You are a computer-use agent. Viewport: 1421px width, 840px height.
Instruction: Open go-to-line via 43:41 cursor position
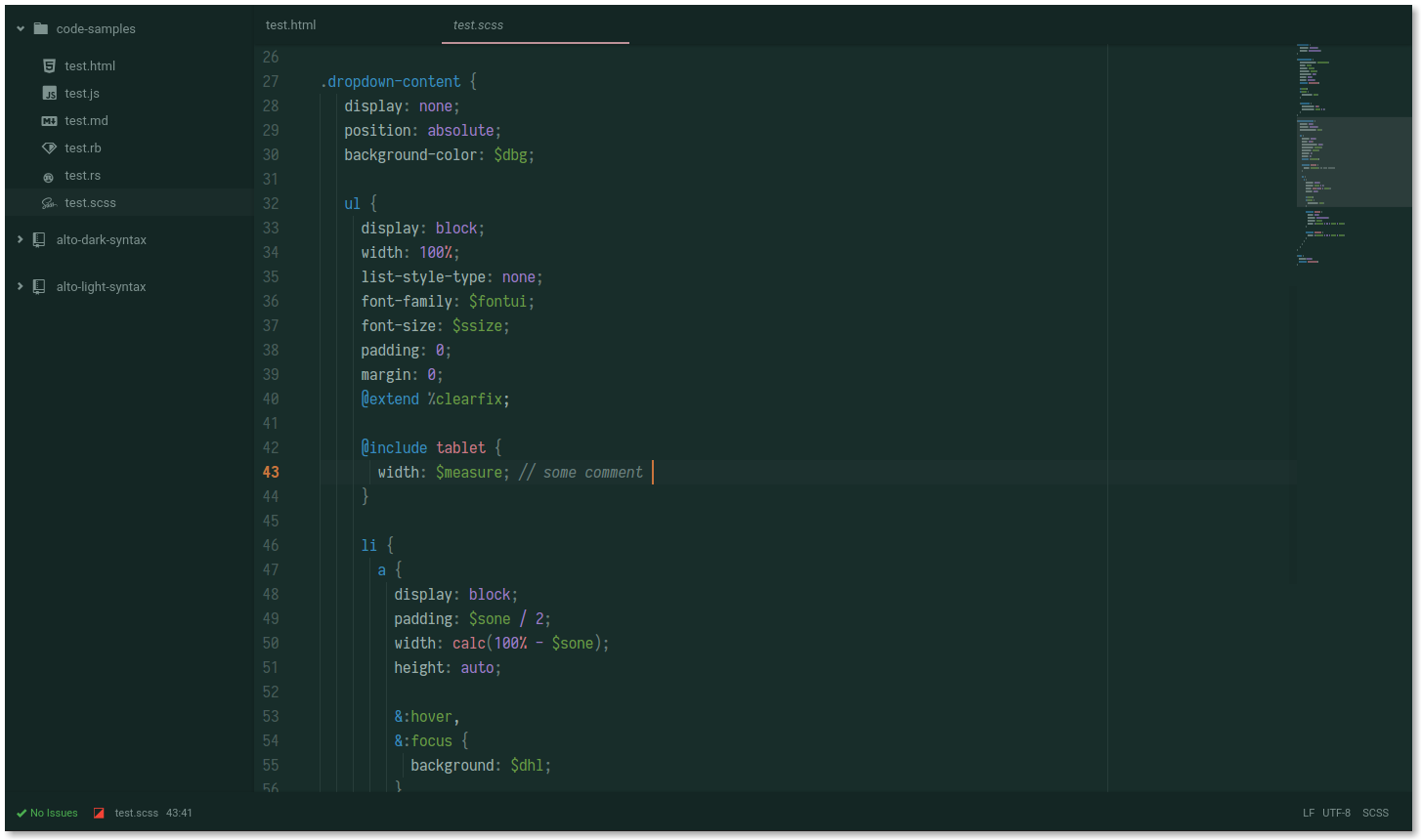coord(179,813)
